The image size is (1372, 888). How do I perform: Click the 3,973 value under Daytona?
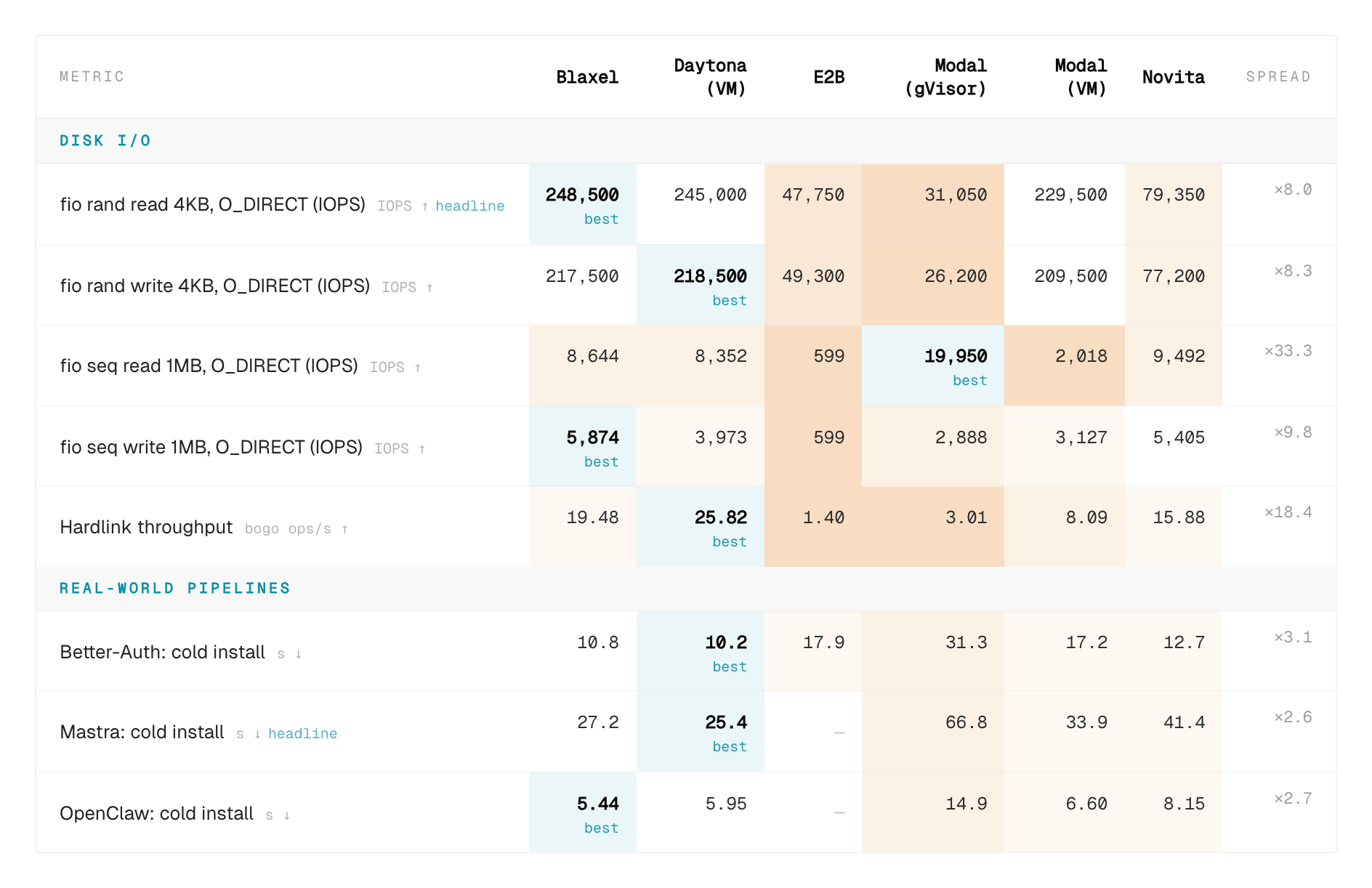[x=721, y=438]
